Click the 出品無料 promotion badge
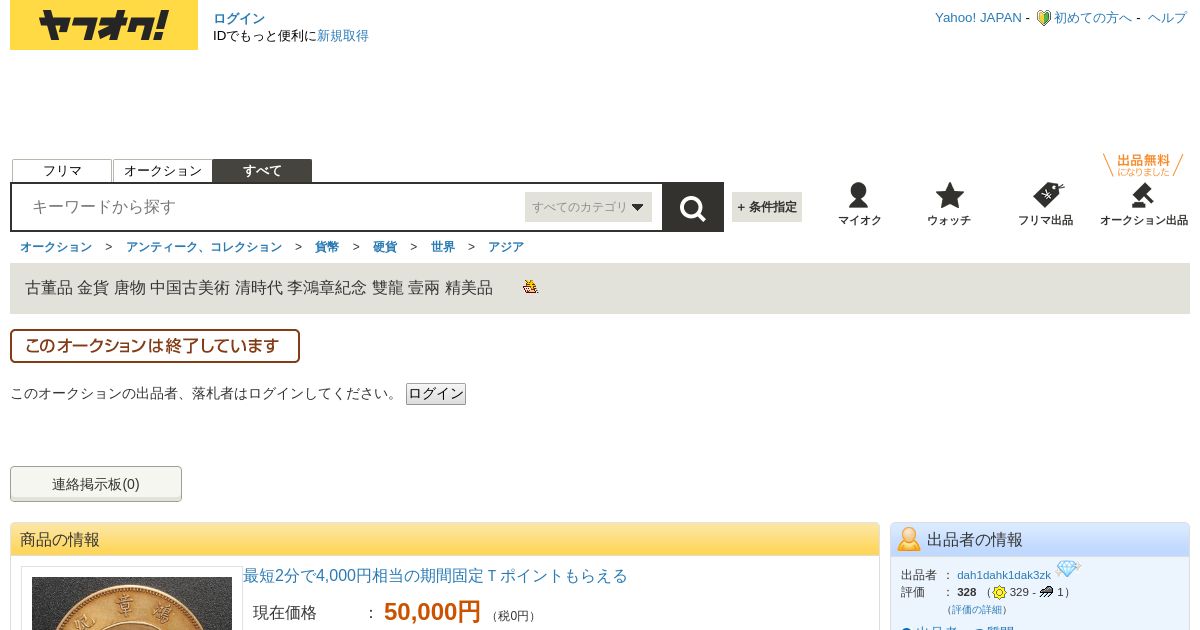This screenshot has height=630, width=1200. (x=1143, y=165)
